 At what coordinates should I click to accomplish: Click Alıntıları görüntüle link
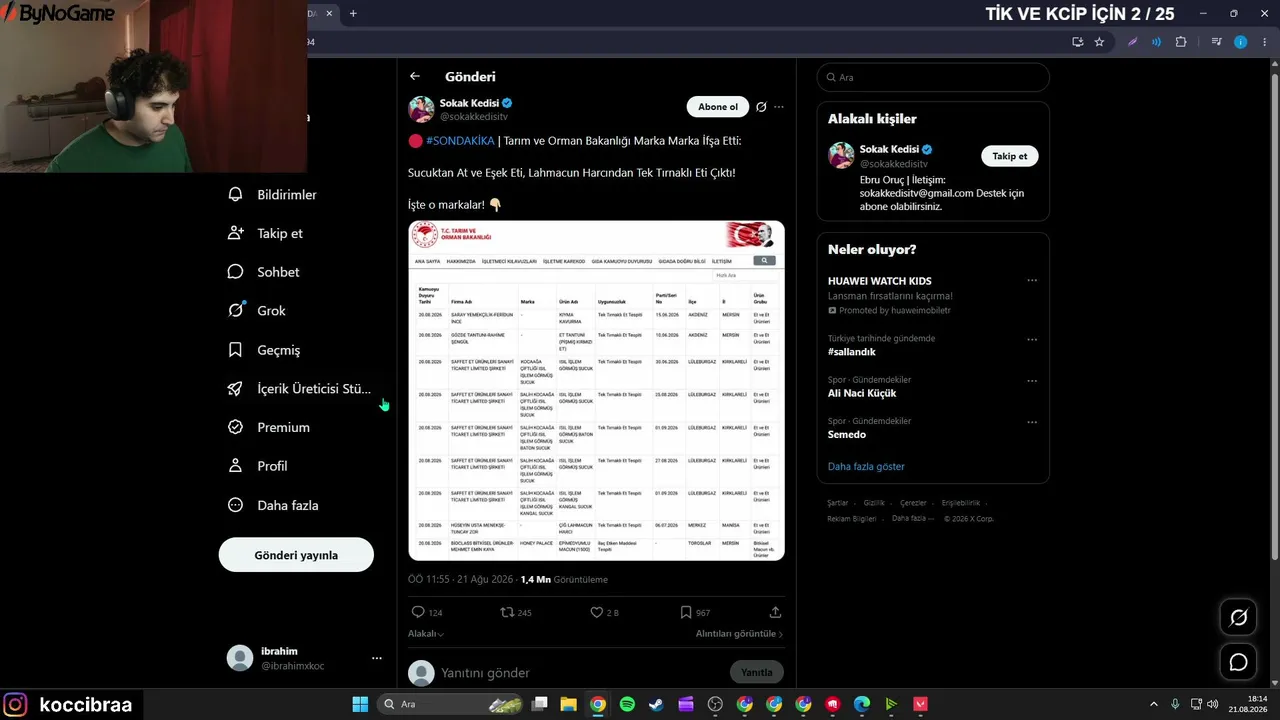click(x=740, y=634)
